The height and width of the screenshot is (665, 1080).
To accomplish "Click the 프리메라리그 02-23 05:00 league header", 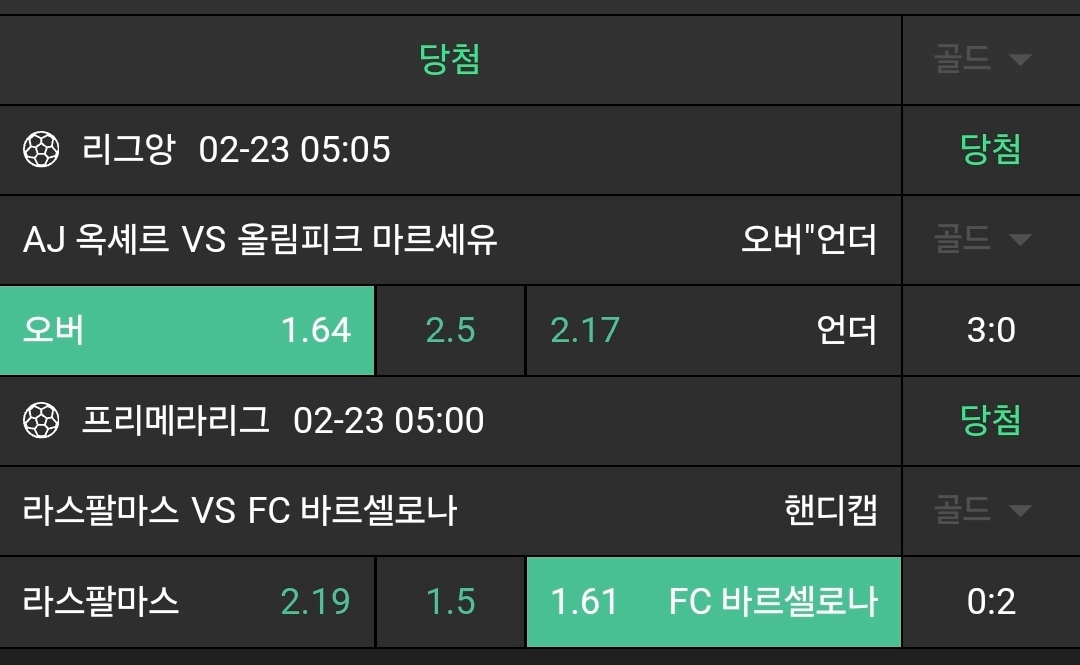I will [283, 420].
